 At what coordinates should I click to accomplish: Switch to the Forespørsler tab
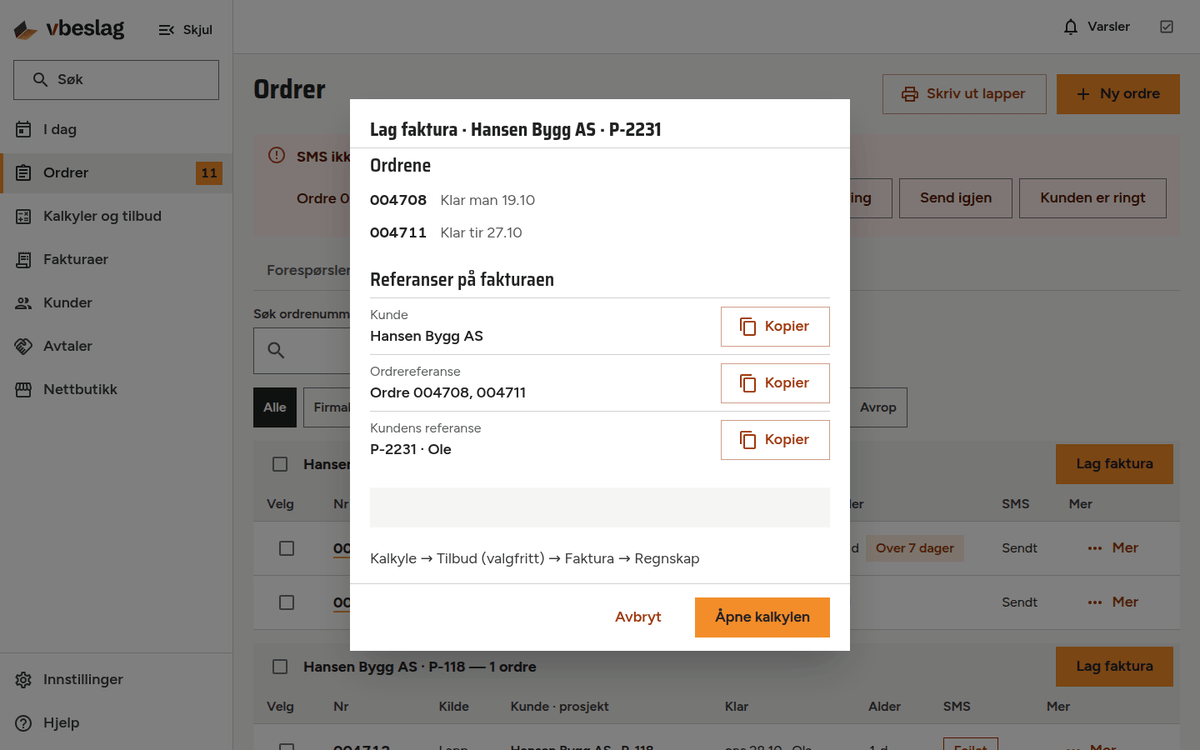(x=308, y=270)
